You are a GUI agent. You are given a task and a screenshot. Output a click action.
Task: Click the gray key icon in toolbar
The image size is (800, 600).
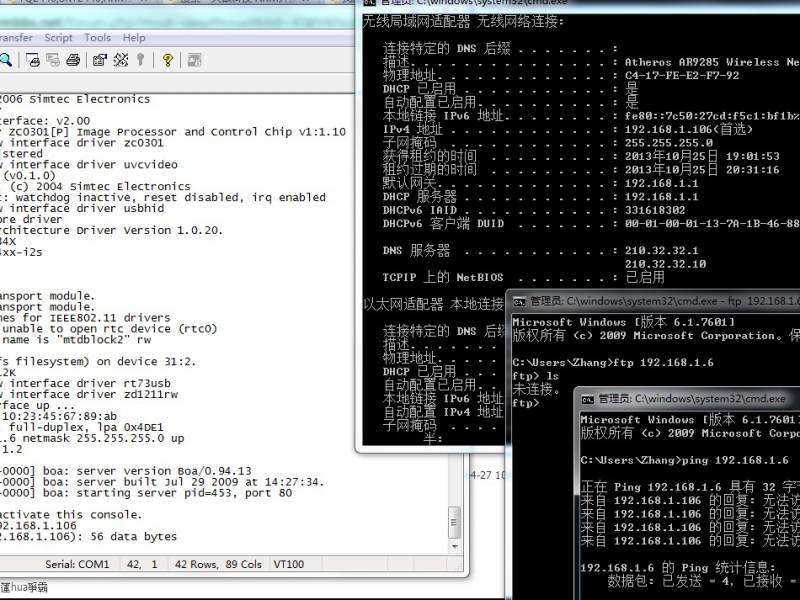(x=141, y=60)
